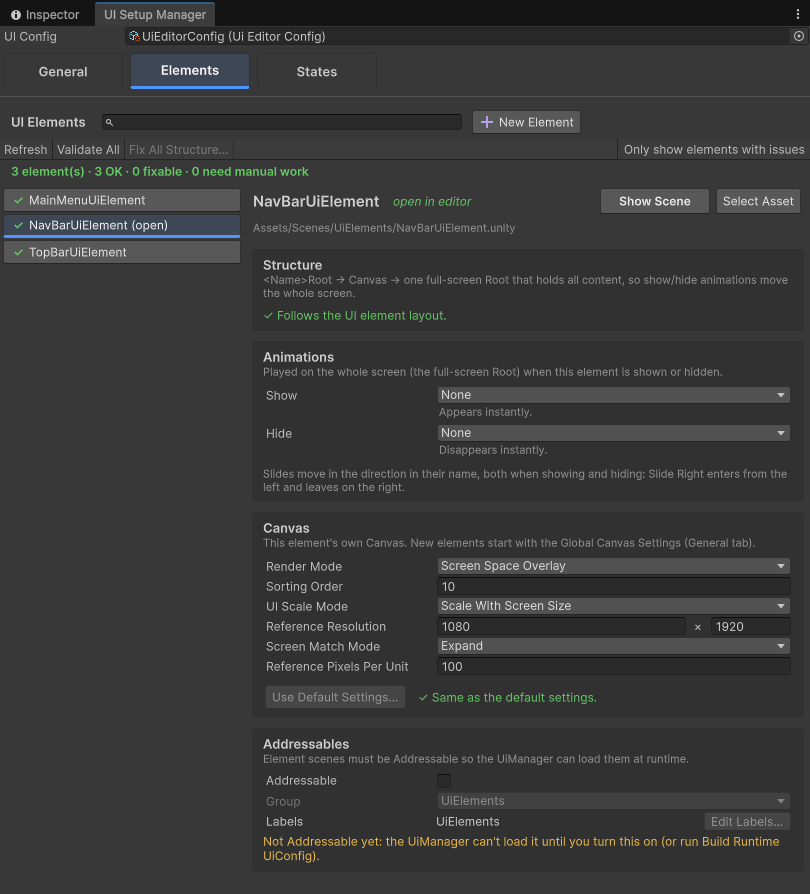
Task: Click Fix All Structure...
Action: pos(178,149)
